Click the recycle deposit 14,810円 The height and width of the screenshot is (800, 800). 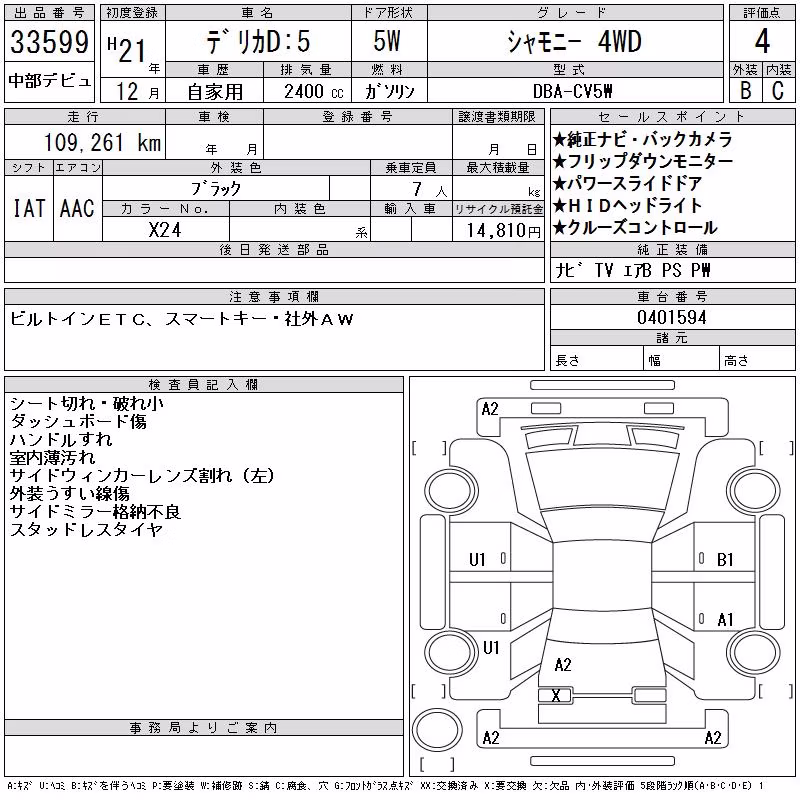tap(503, 231)
